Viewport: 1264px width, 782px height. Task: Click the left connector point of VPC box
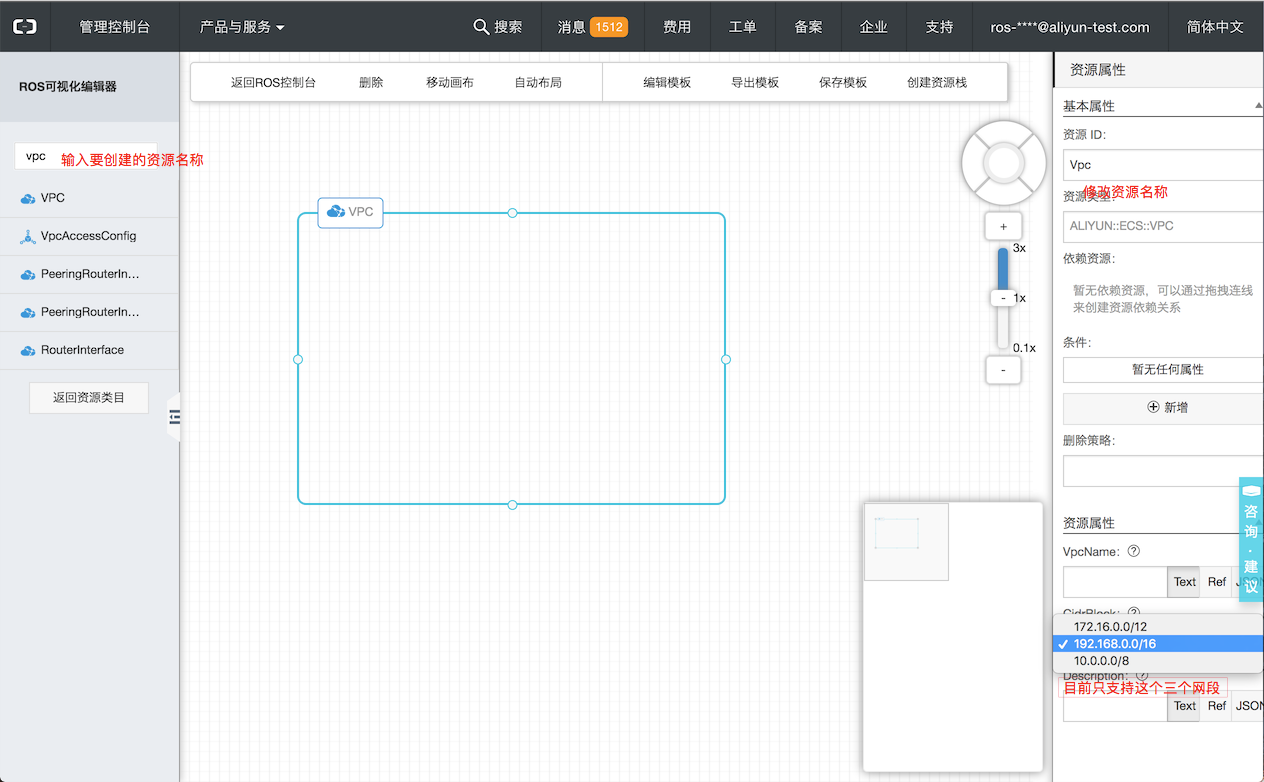coord(298,359)
